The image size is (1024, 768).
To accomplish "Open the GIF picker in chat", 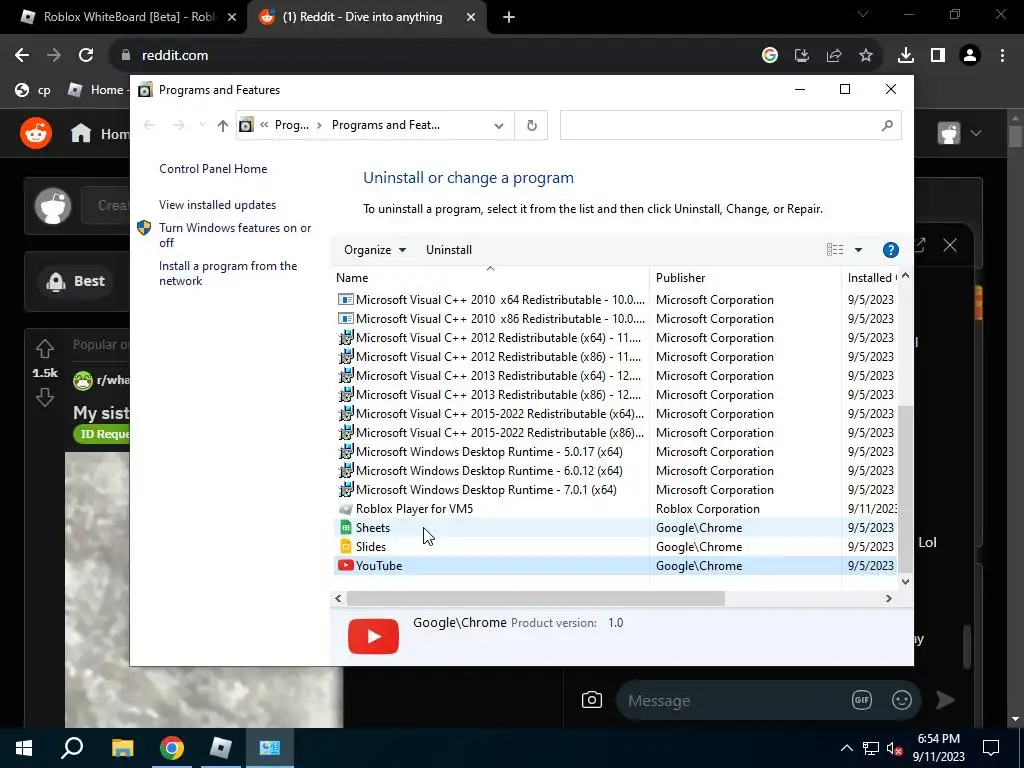I will [x=862, y=700].
